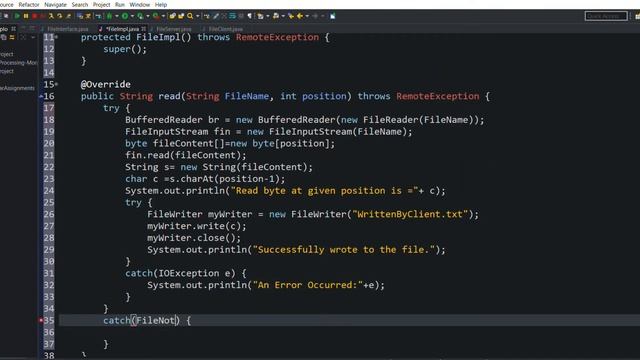Open the Navigate menu
Screen dimensions: 640x360
tap(56, 4)
